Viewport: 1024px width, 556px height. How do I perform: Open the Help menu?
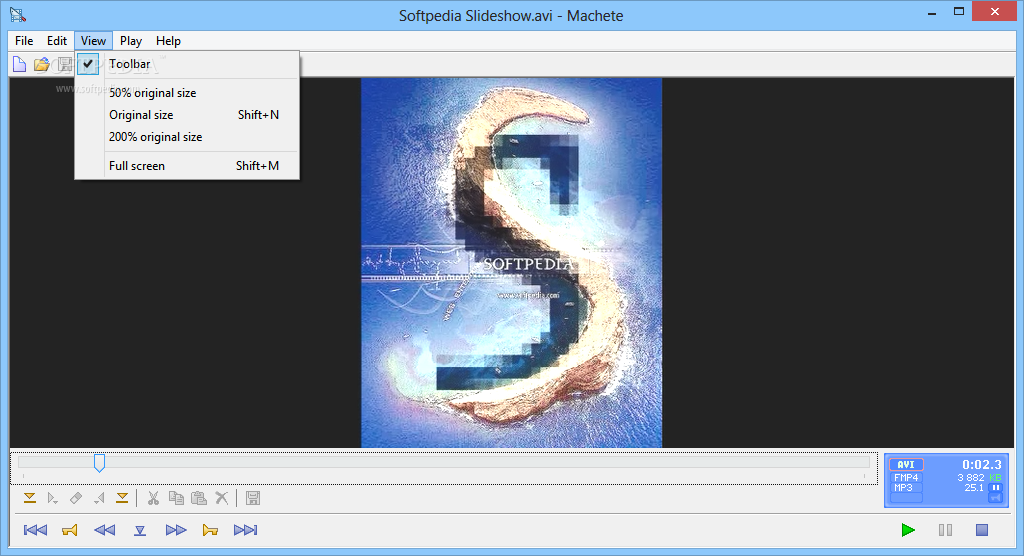coord(168,41)
